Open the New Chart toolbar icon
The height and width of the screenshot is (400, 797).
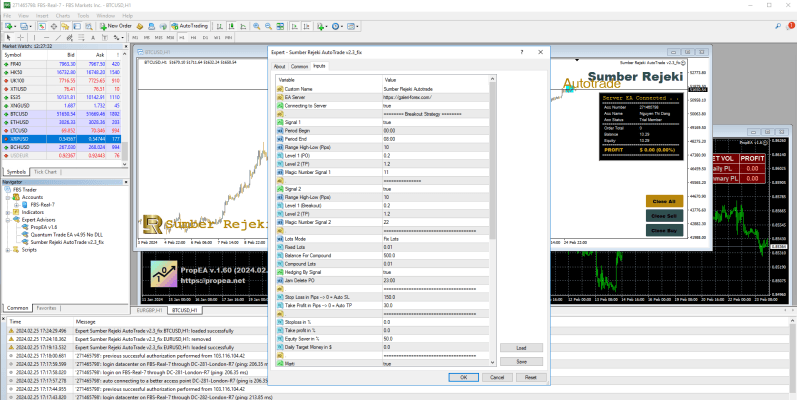click(x=10, y=26)
